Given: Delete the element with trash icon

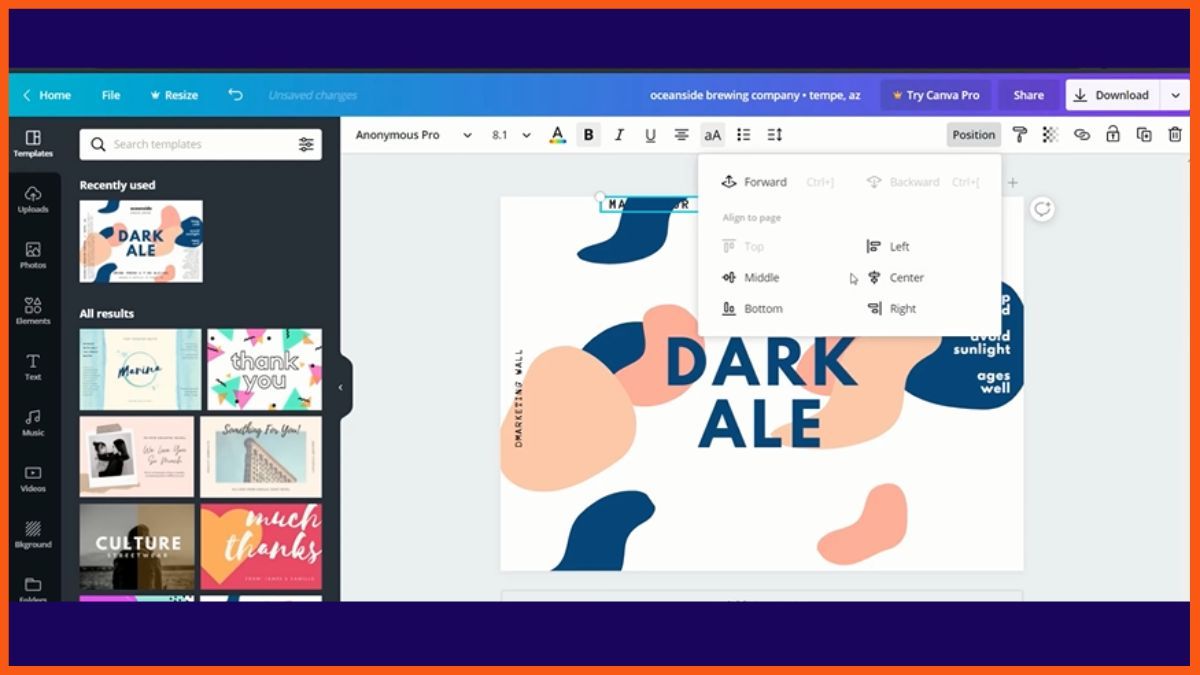Looking at the screenshot, I should [1175, 135].
